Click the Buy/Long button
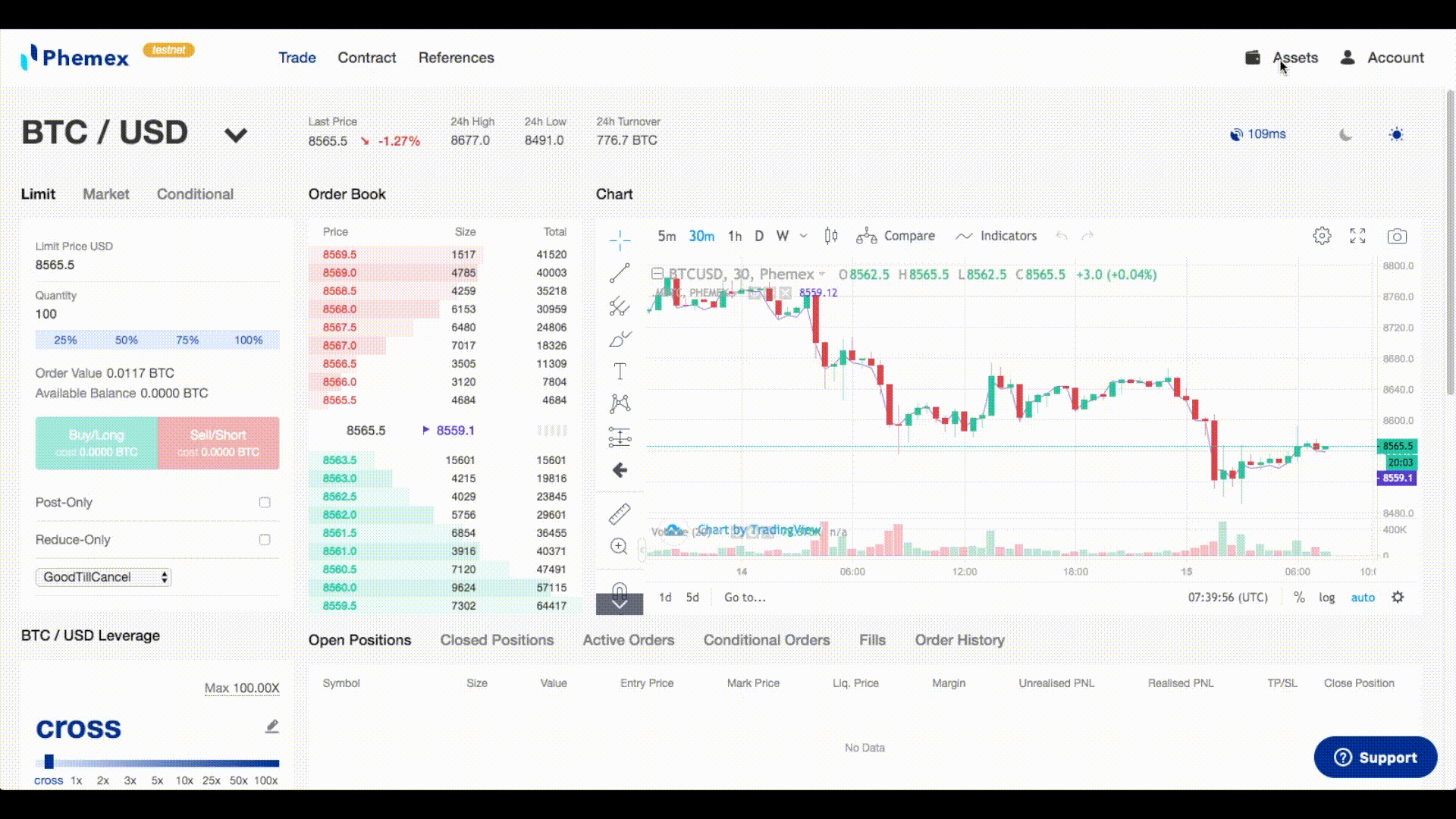The width and height of the screenshot is (1456, 819). 96,443
